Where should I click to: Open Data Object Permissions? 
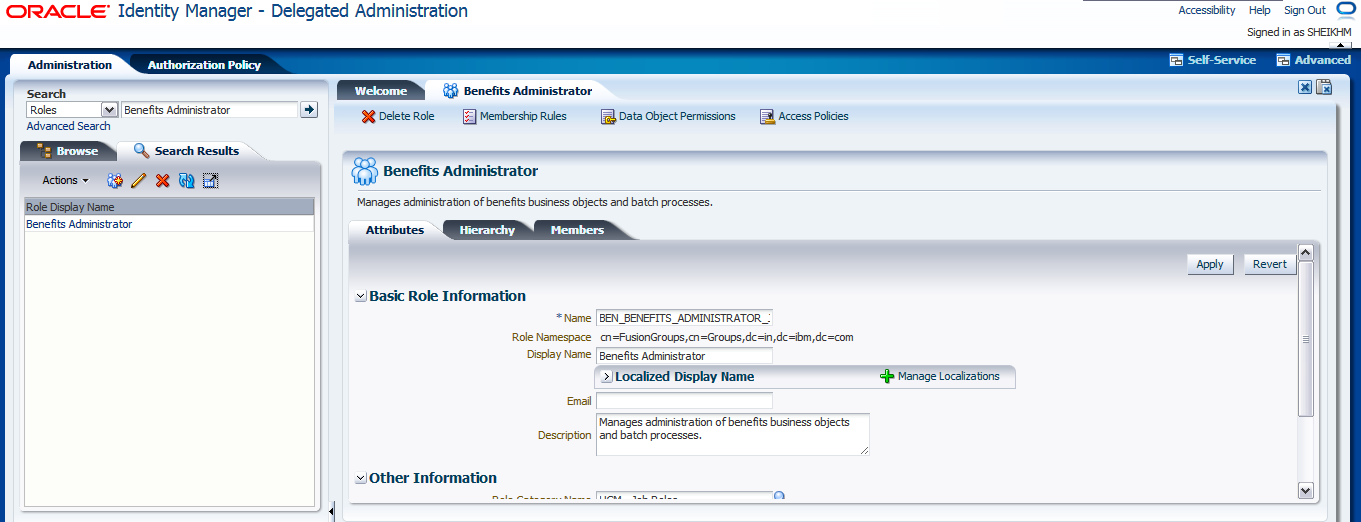tap(668, 116)
